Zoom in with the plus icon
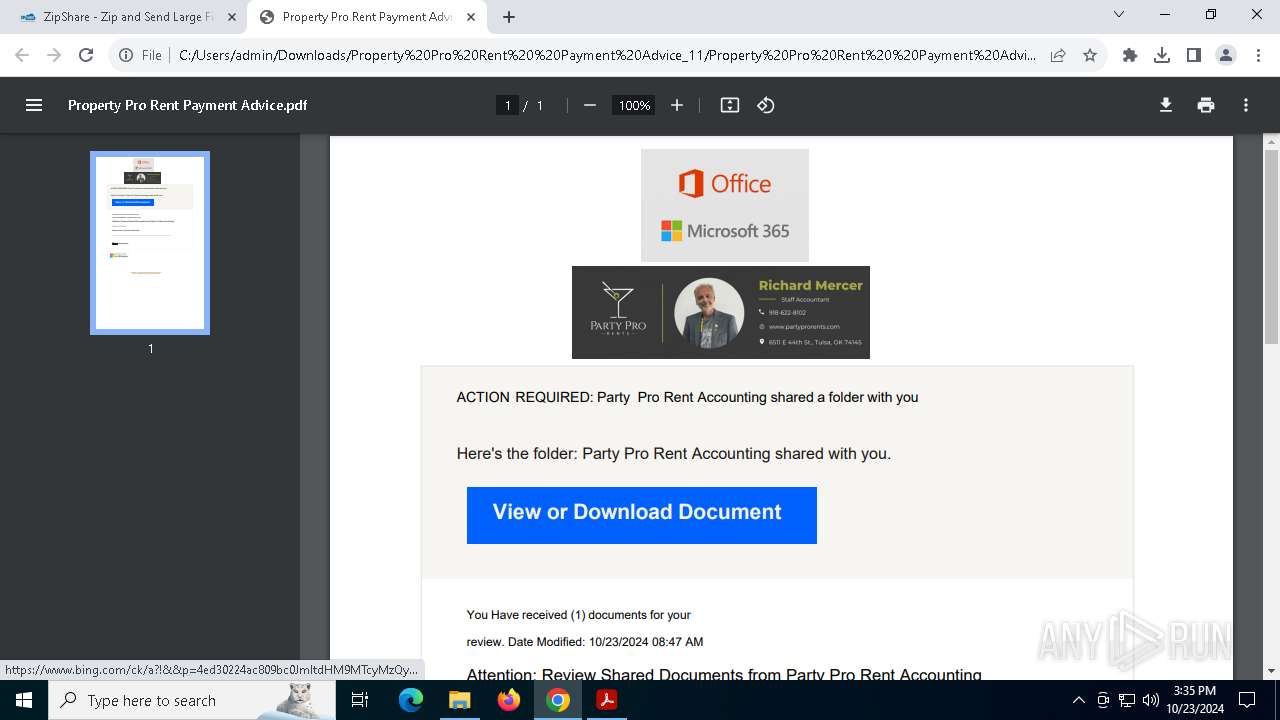Screen dimensions: 1280x720 677,105
